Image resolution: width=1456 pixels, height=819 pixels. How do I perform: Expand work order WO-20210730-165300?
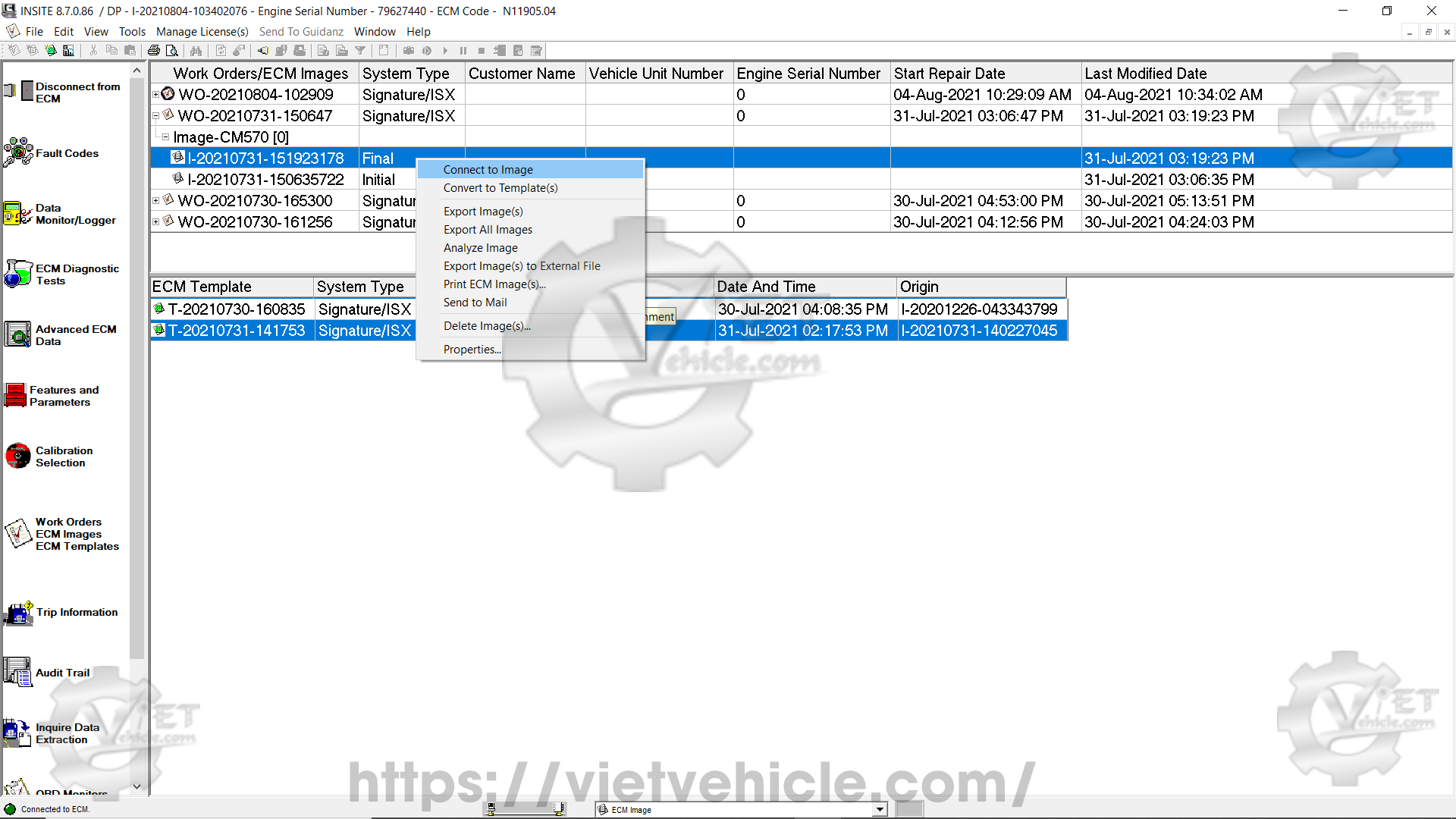(155, 201)
